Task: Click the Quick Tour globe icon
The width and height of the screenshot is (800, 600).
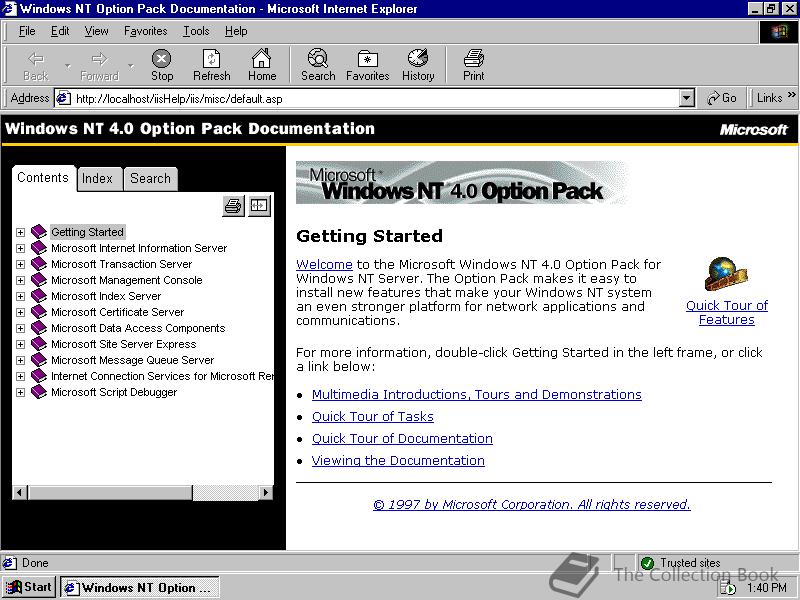Action: (726, 274)
